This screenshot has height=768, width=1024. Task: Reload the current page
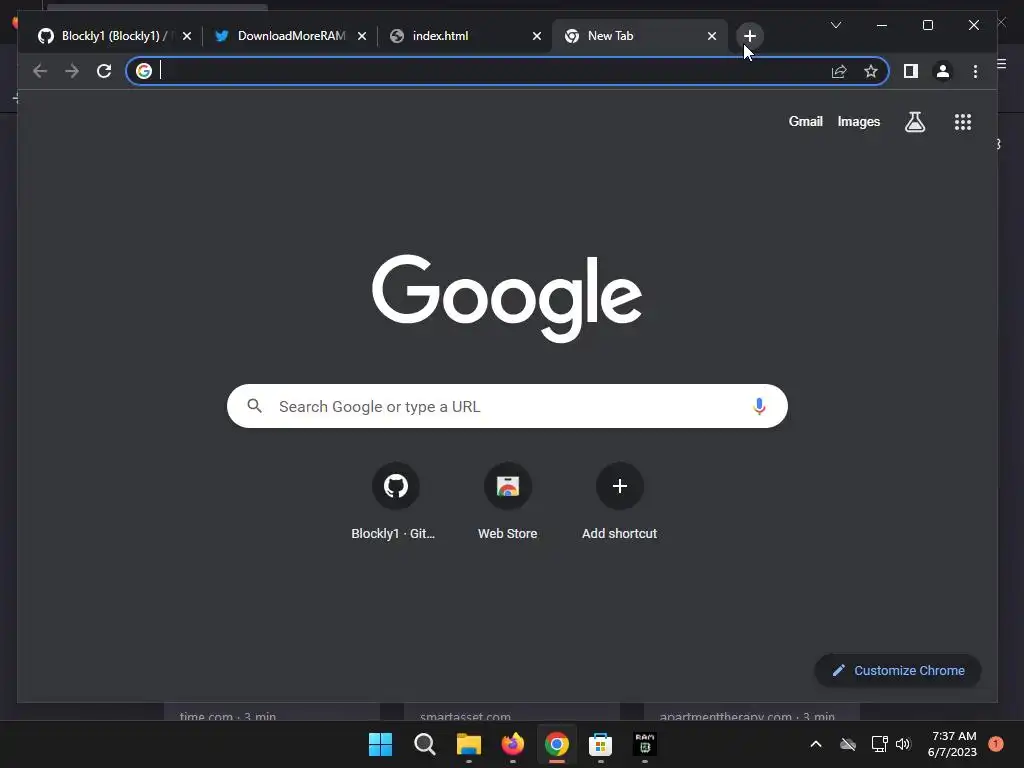tap(104, 71)
